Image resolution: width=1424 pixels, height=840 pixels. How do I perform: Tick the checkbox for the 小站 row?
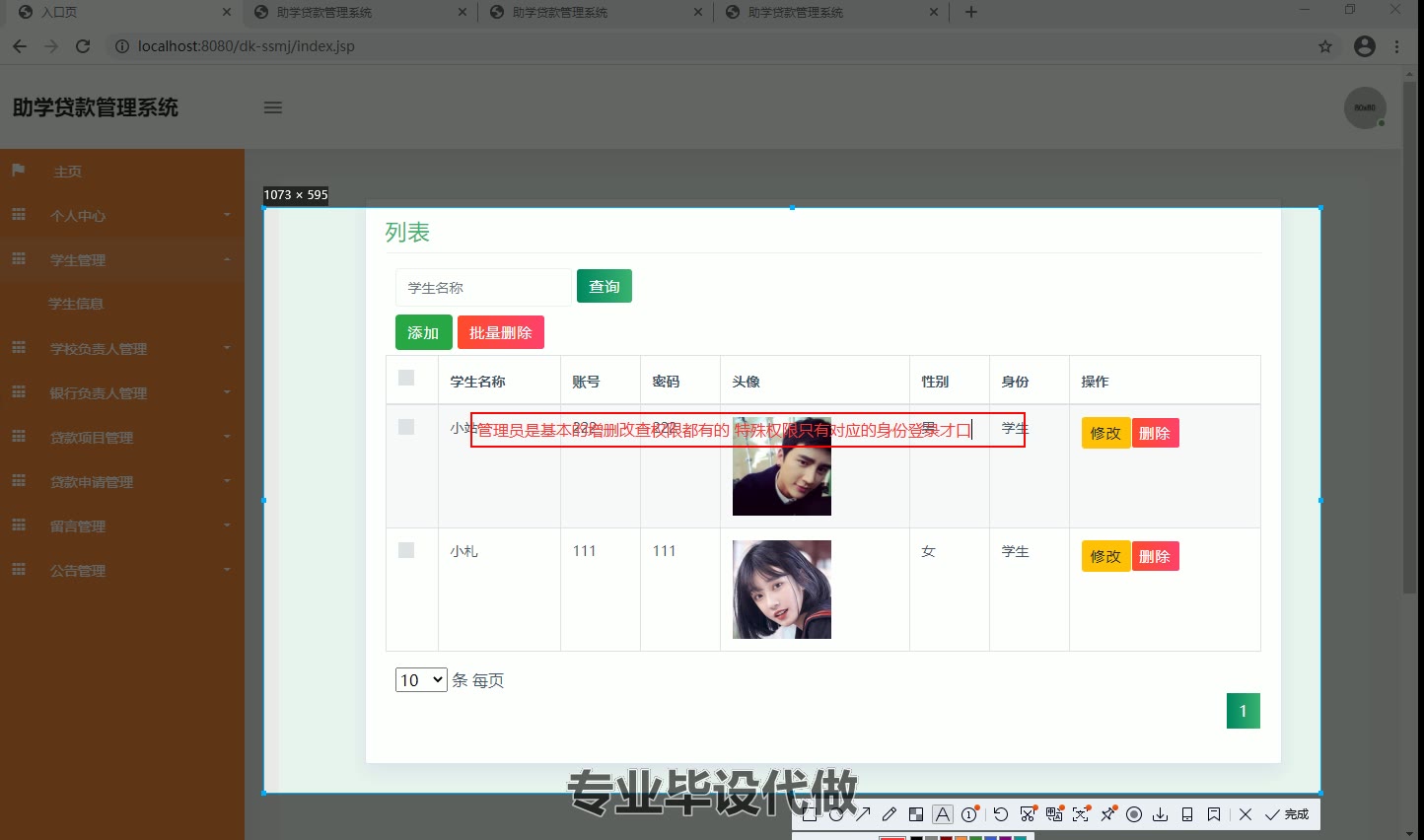coord(406,427)
